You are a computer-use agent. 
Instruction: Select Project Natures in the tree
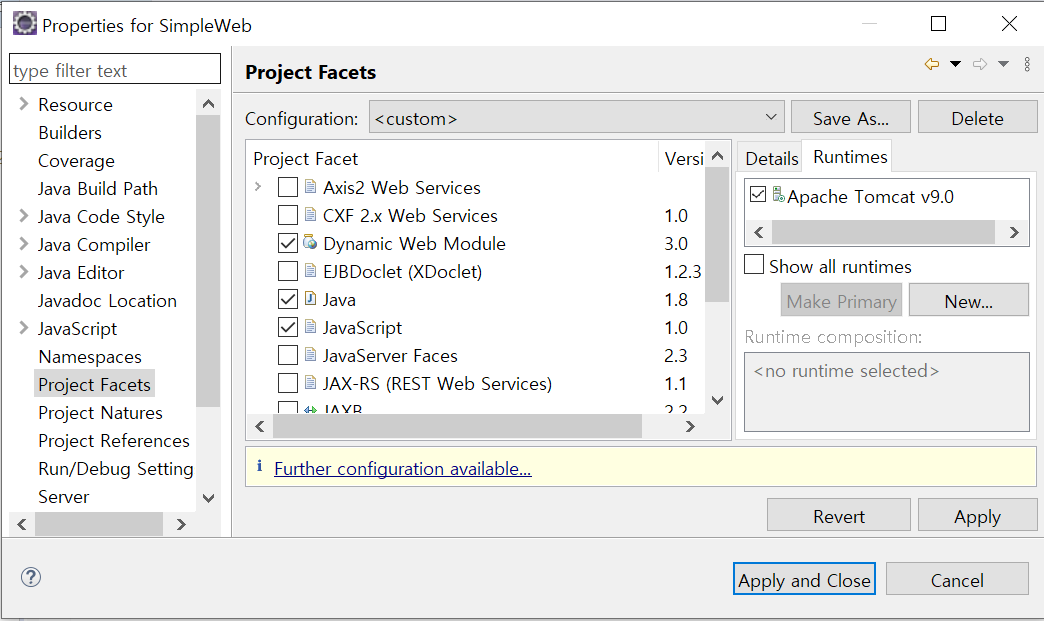click(100, 412)
